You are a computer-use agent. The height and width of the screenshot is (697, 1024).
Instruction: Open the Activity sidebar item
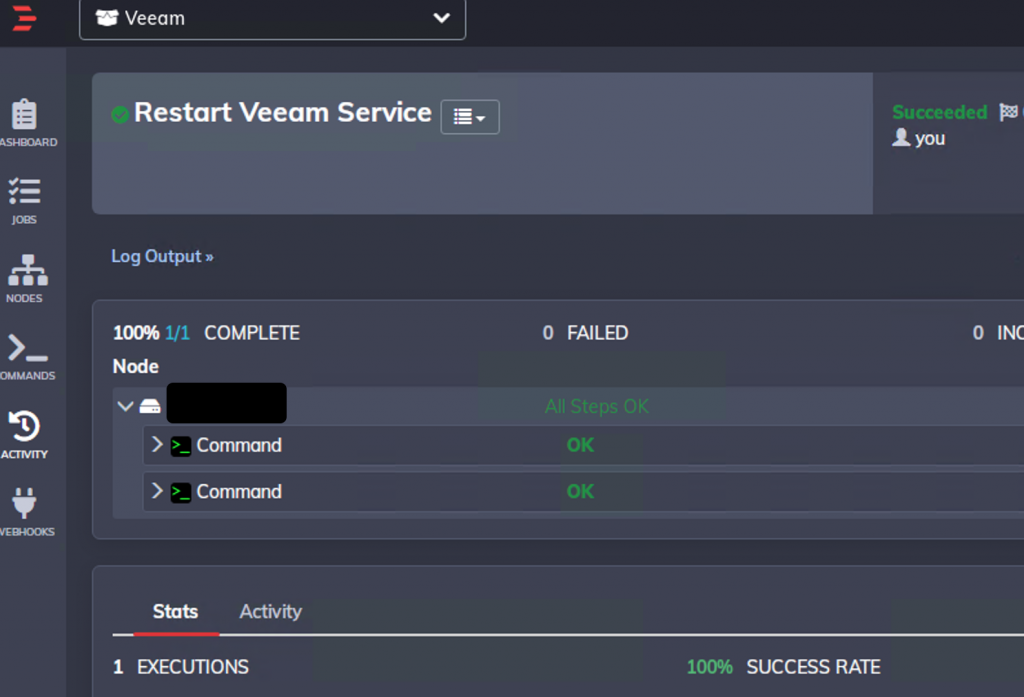[x=24, y=434]
